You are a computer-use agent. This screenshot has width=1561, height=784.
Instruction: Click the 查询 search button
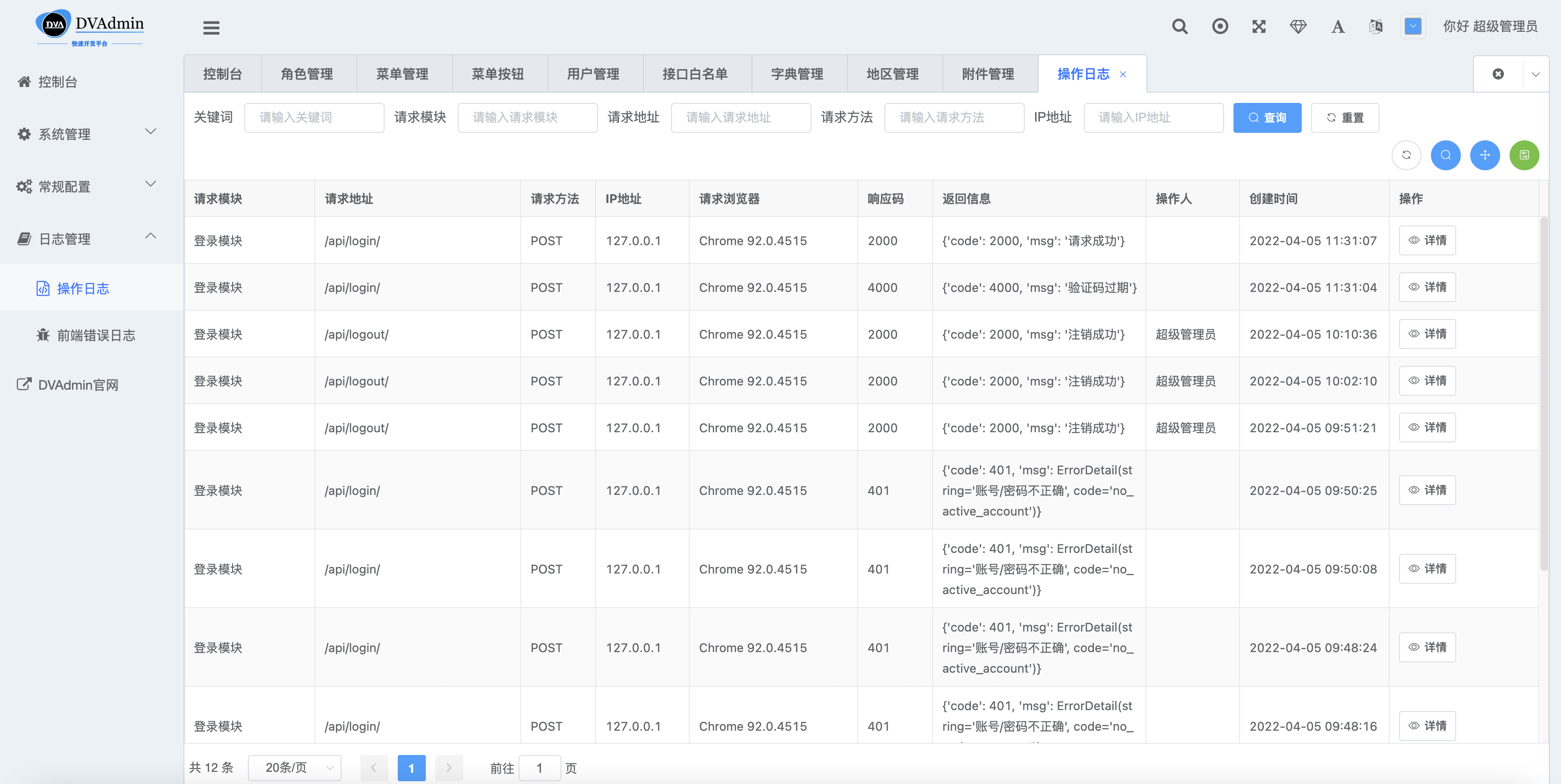(1267, 117)
